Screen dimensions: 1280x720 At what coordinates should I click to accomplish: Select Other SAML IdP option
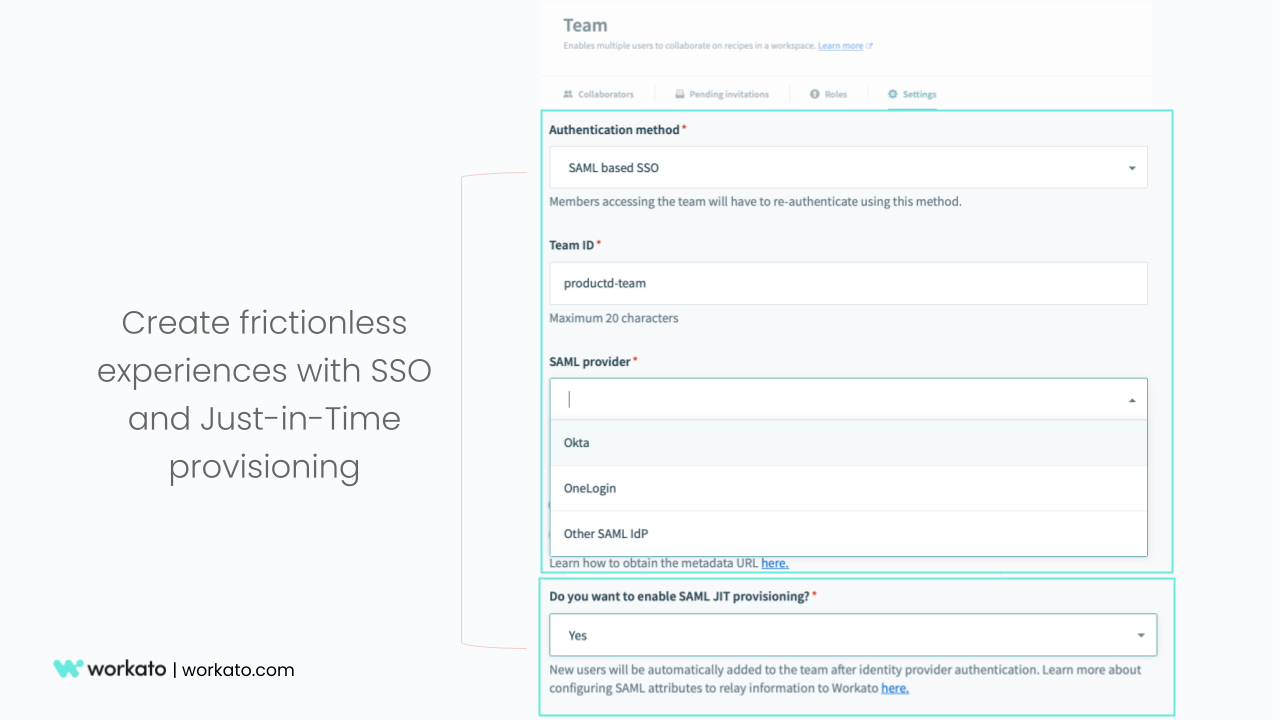(848, 533)
